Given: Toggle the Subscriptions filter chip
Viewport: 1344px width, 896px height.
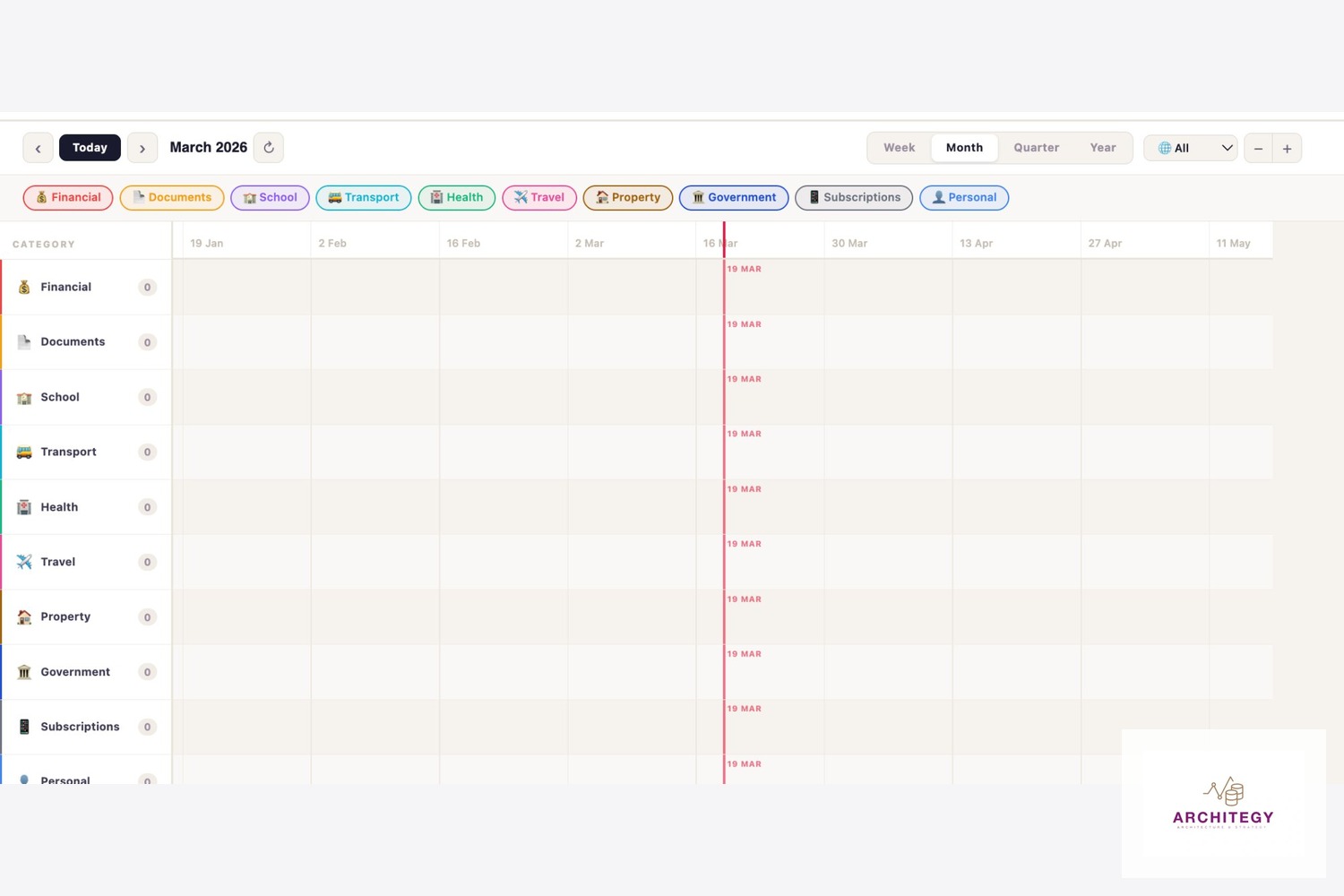Looking at the screenshot, I should [x=853, y=198].
